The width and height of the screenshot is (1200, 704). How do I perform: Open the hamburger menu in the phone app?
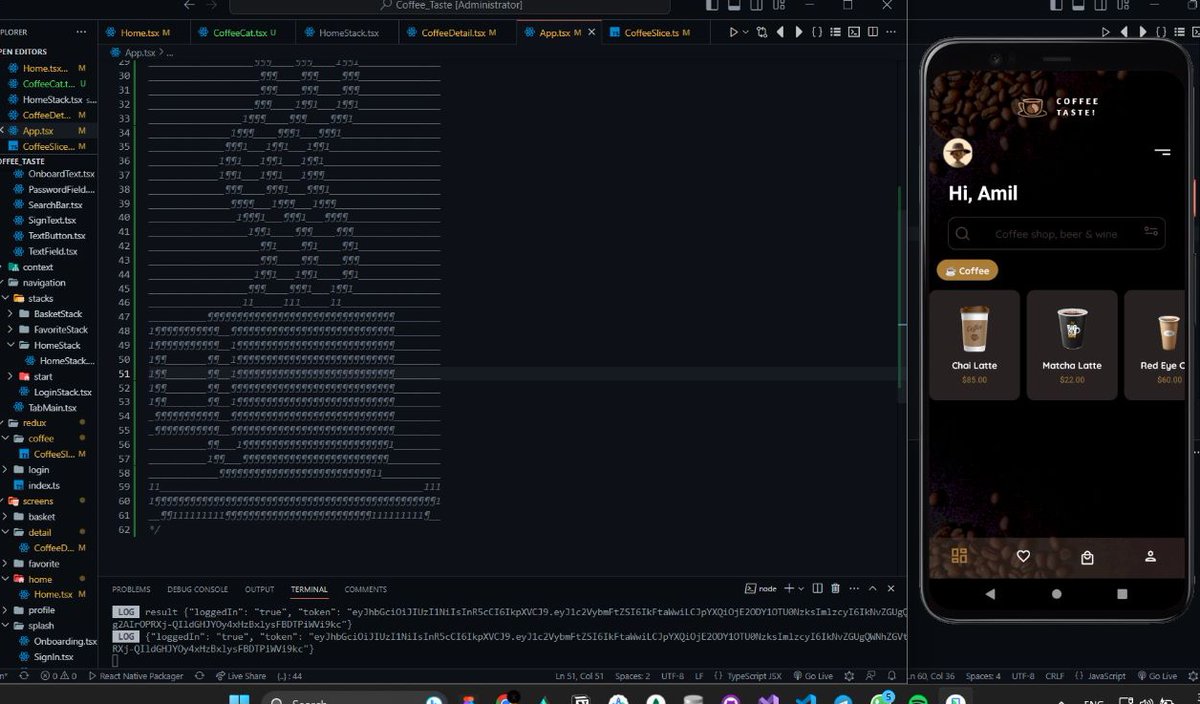pyautogui.click(x=1162, y=152)
